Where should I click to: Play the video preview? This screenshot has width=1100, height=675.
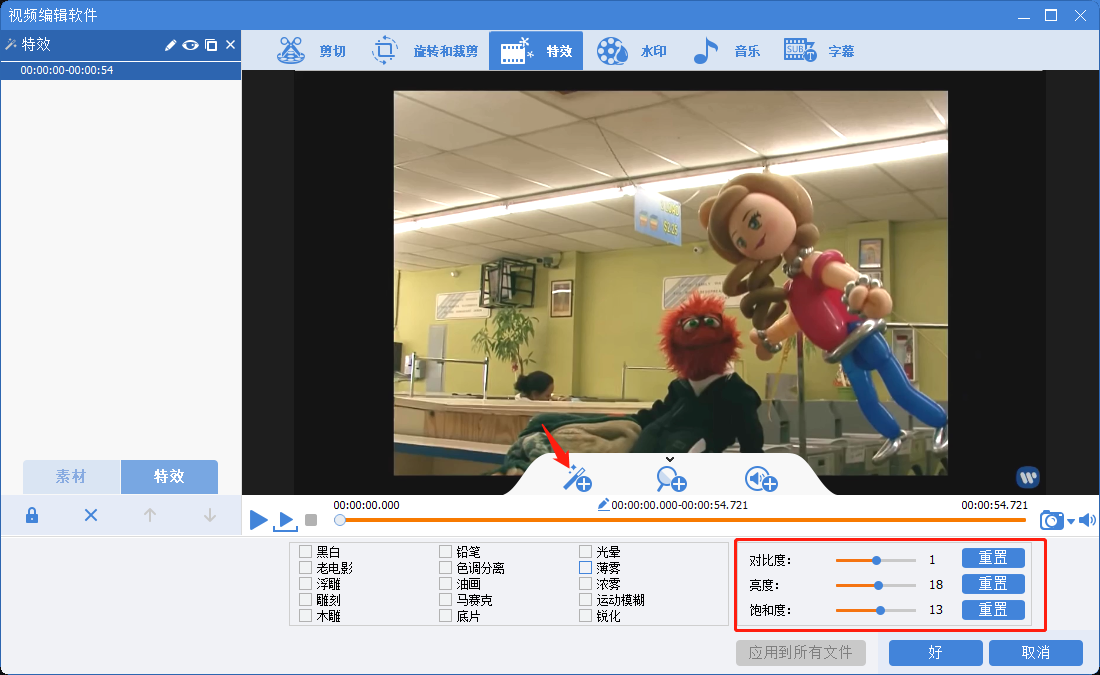tap(259, 520)
